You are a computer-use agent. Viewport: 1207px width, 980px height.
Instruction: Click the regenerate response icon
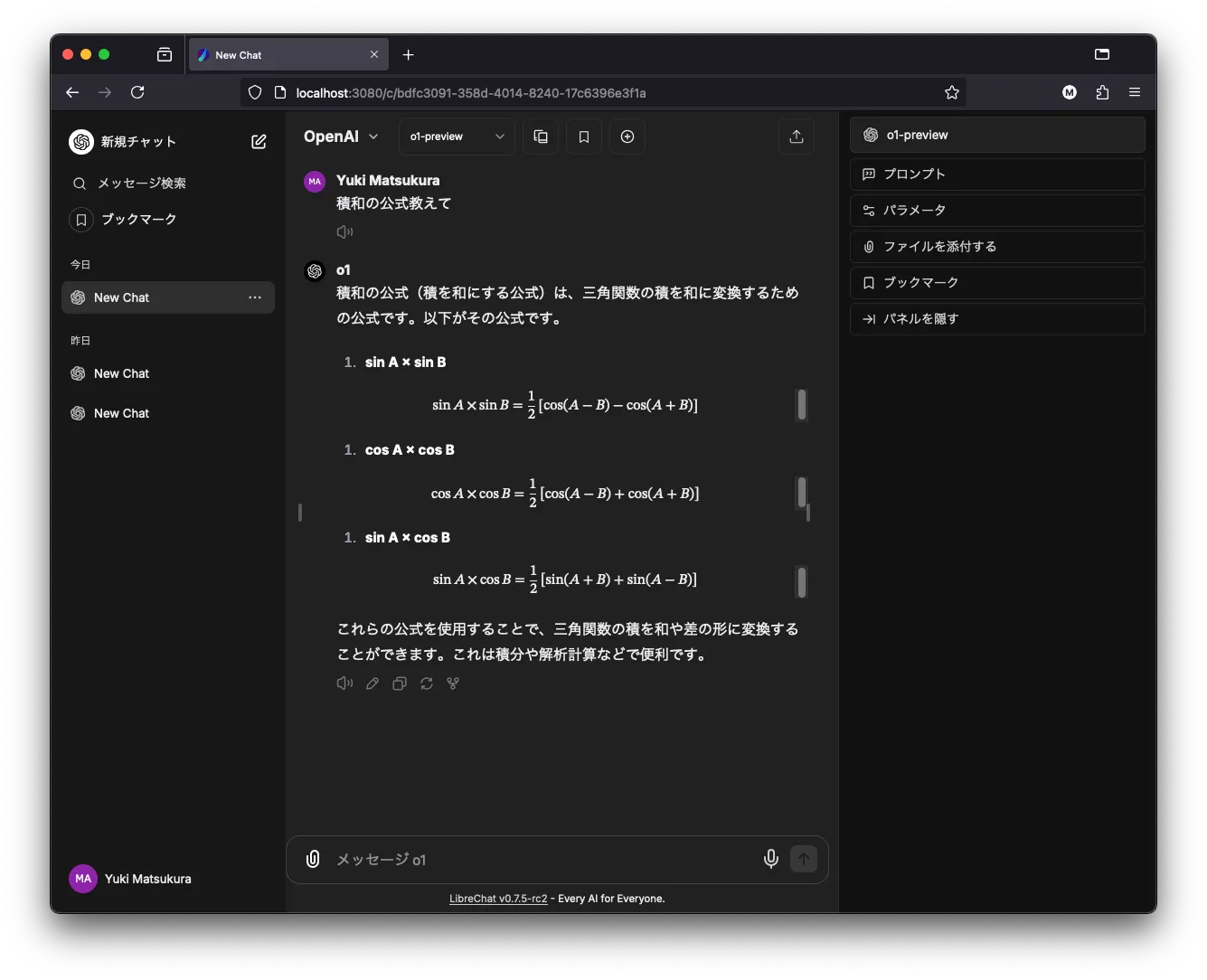pos(426,683)
